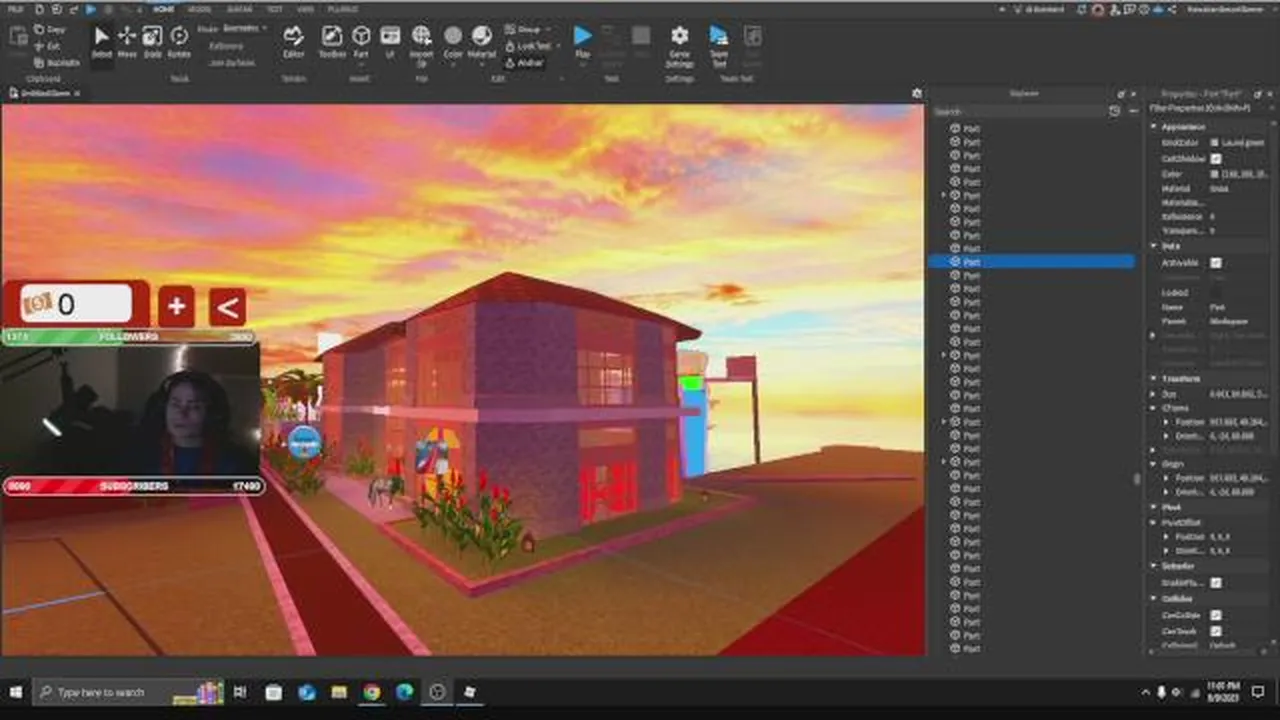Screen dimensions: 1280x720
Task: Select the Select tool in the ribbon
Action: [101, 41]
